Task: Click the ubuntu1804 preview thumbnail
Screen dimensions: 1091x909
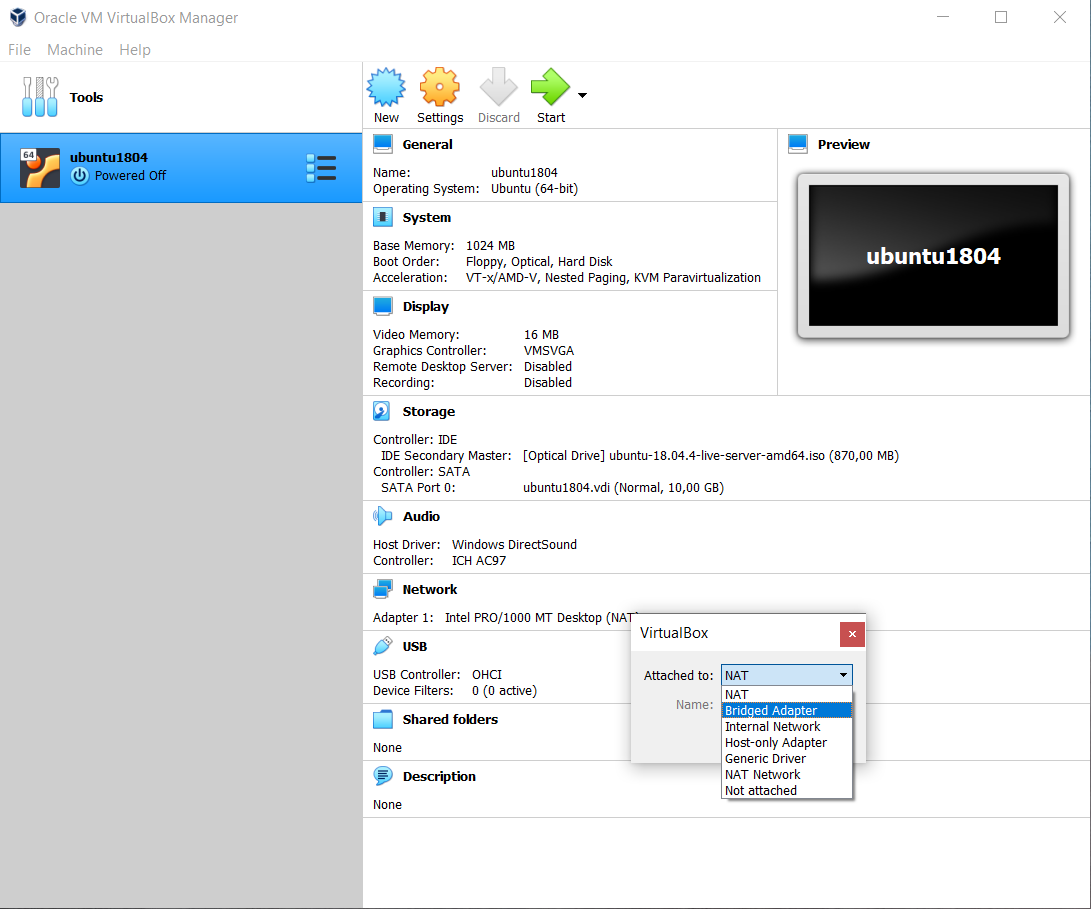Action: [932, 255]
